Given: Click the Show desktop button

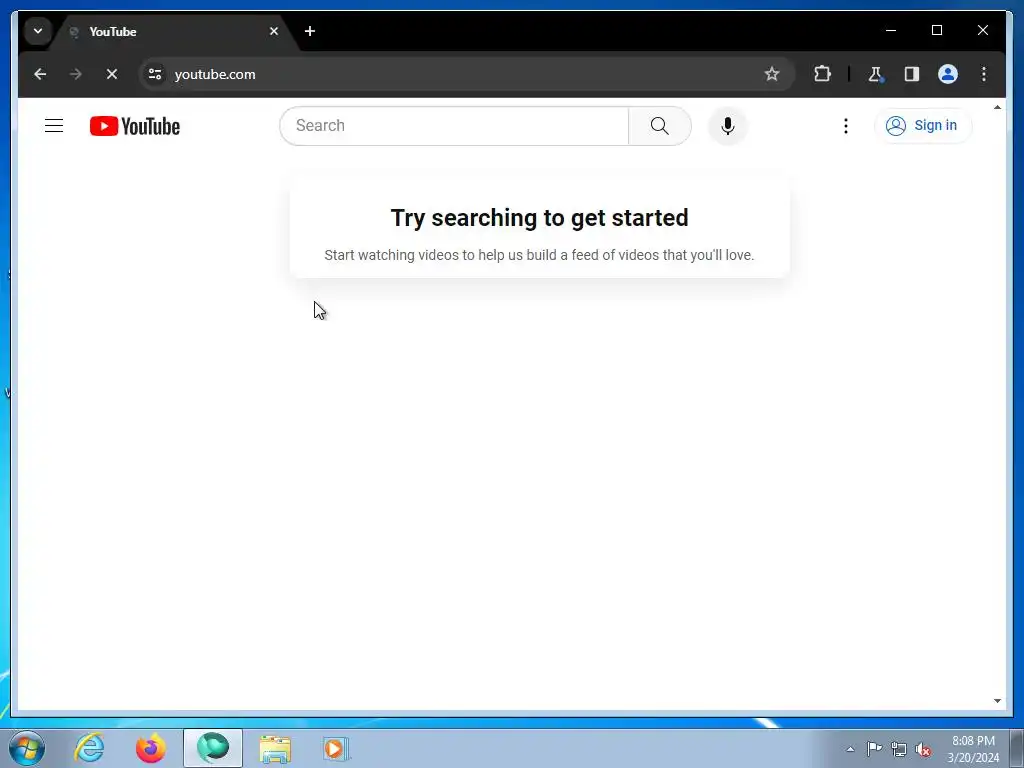Looking at the screenshot, I should pos(1017,749).
